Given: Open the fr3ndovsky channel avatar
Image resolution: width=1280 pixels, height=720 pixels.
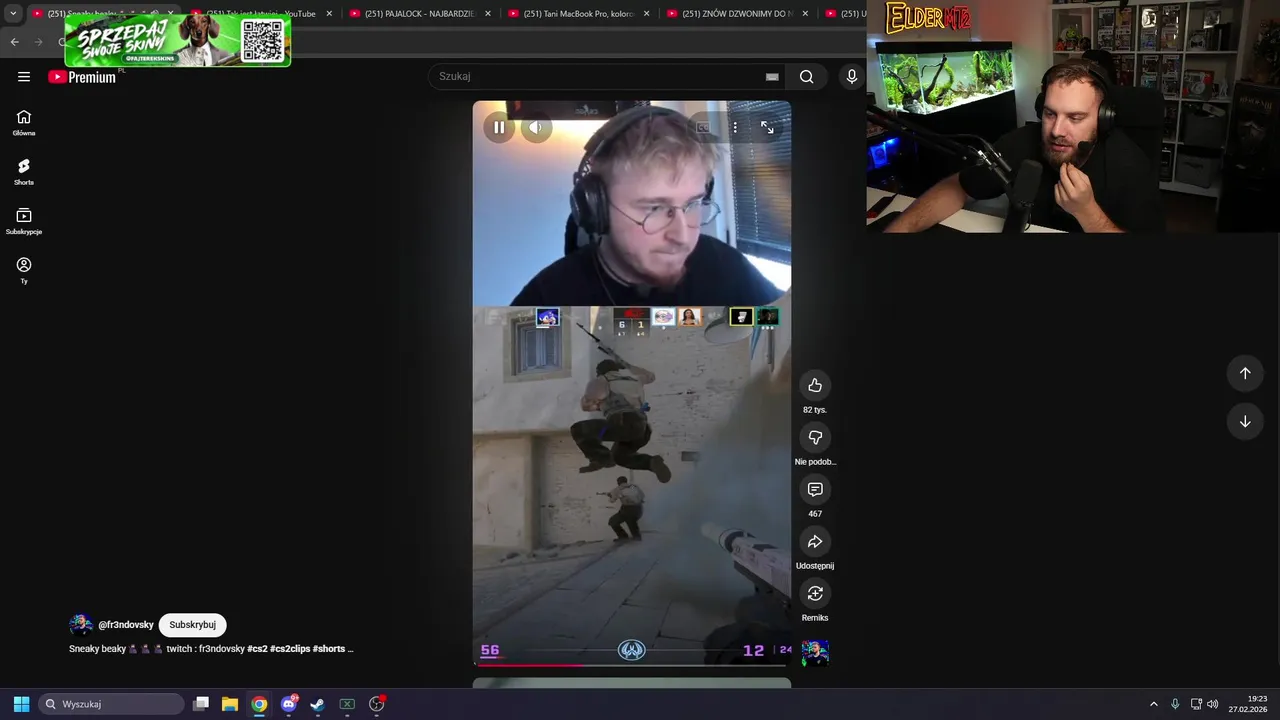Looking at the screenshot, I should coord(81,625).
